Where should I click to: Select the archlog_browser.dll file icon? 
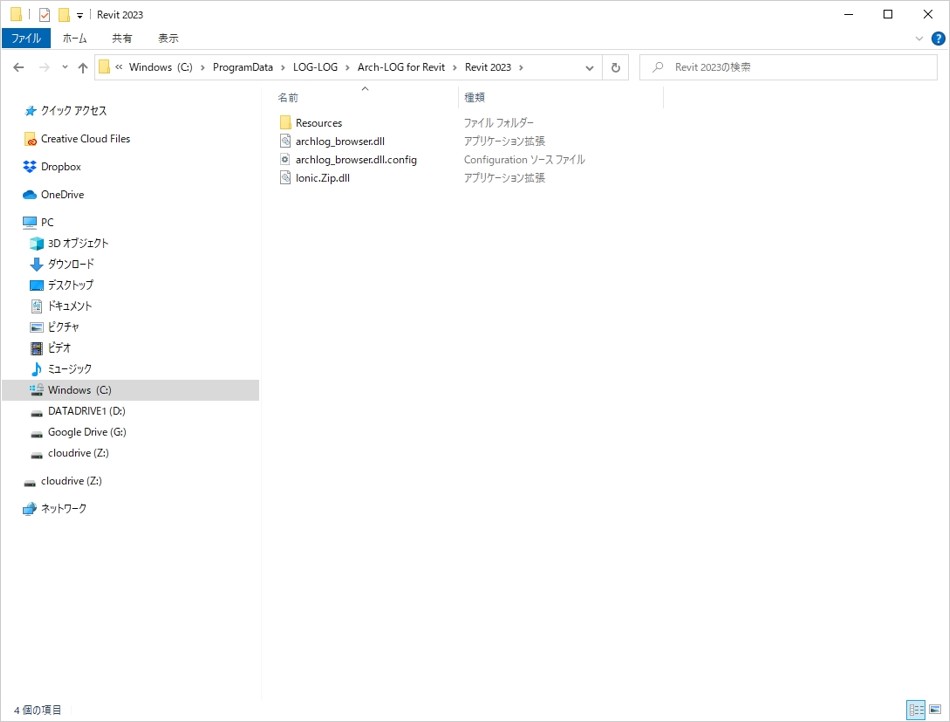tap(285, 141)
